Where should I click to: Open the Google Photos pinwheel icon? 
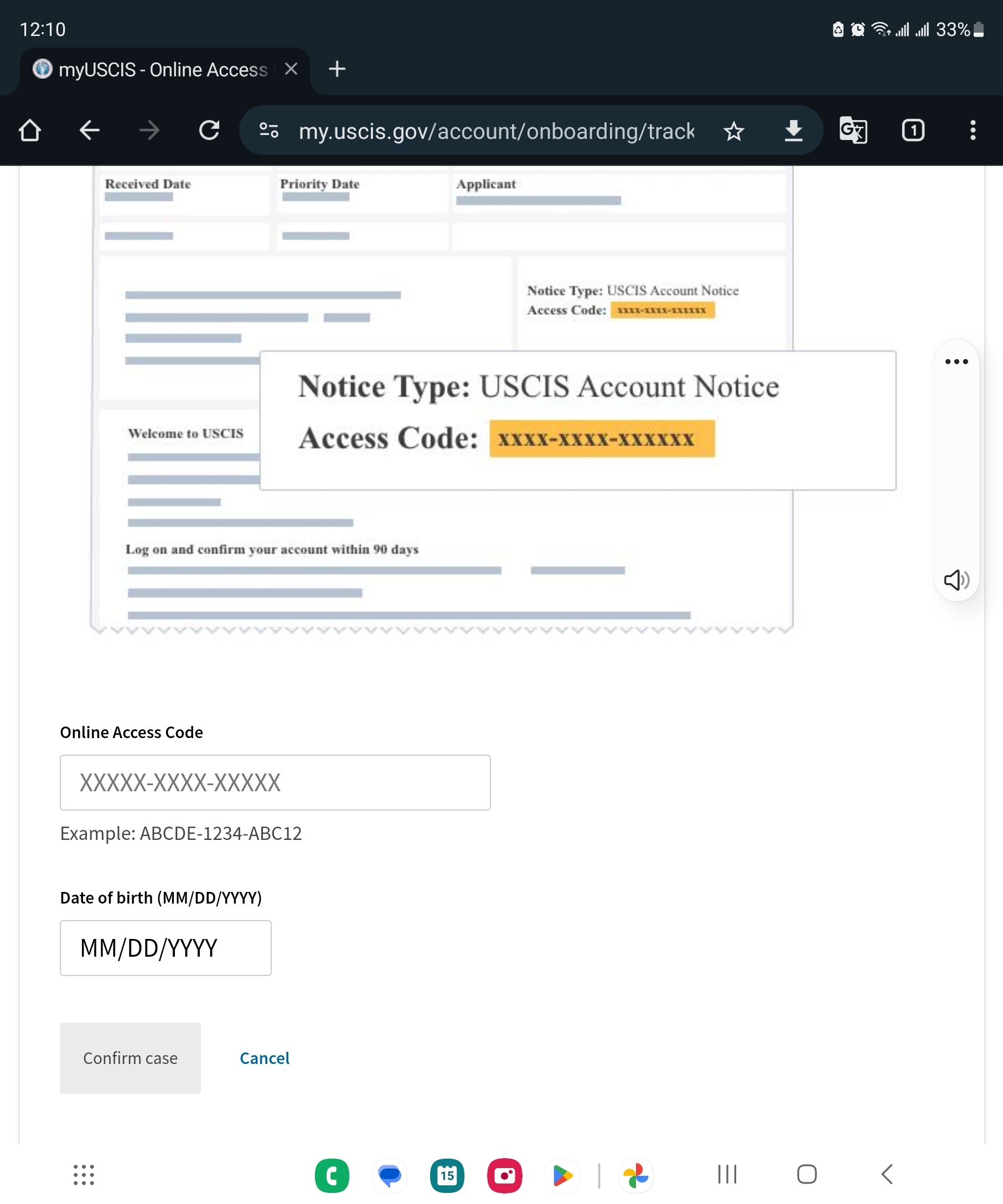[636, 1175]
